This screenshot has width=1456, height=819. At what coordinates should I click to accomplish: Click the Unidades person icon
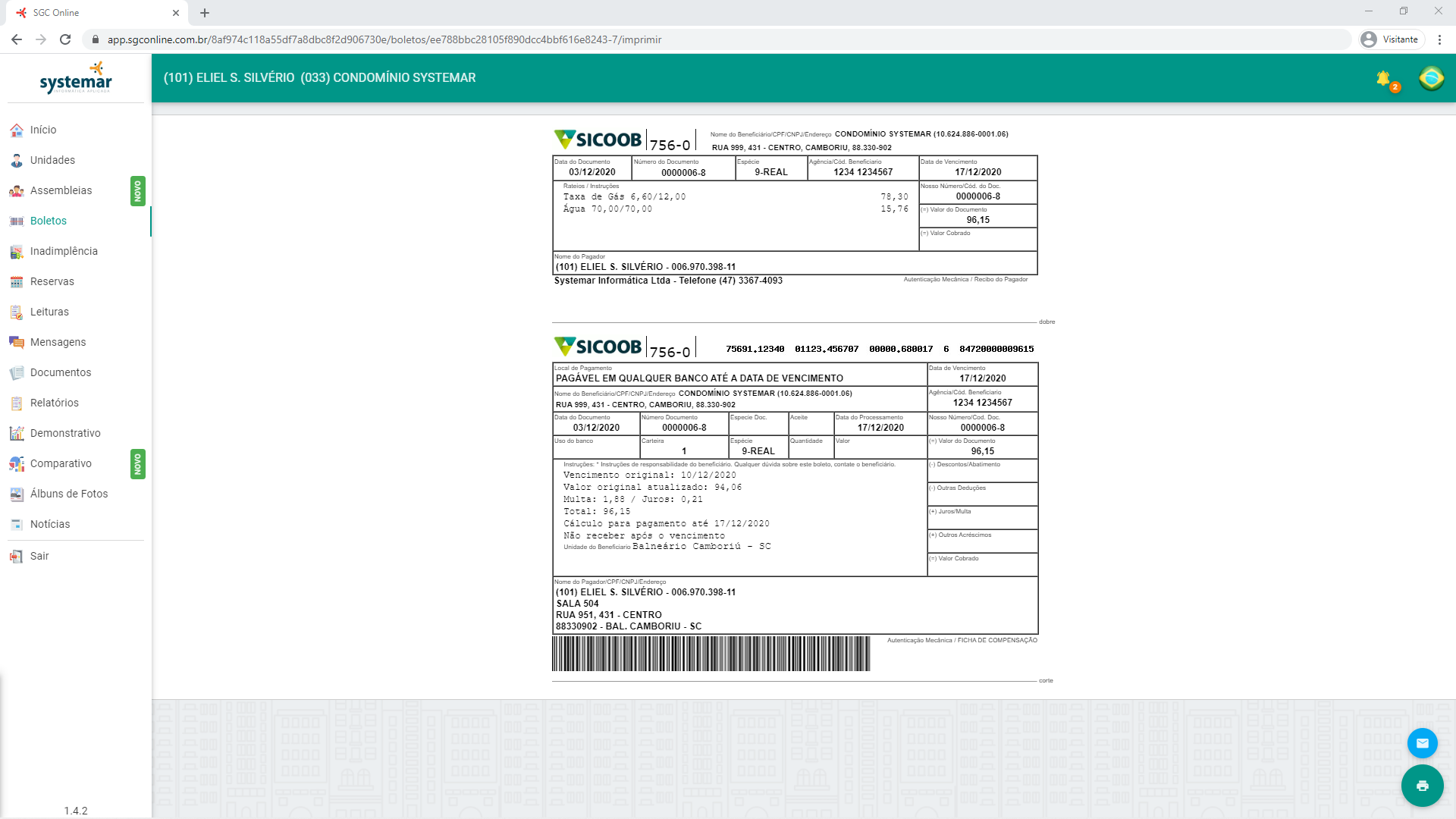pyautogui.click(x=17, y=160)
